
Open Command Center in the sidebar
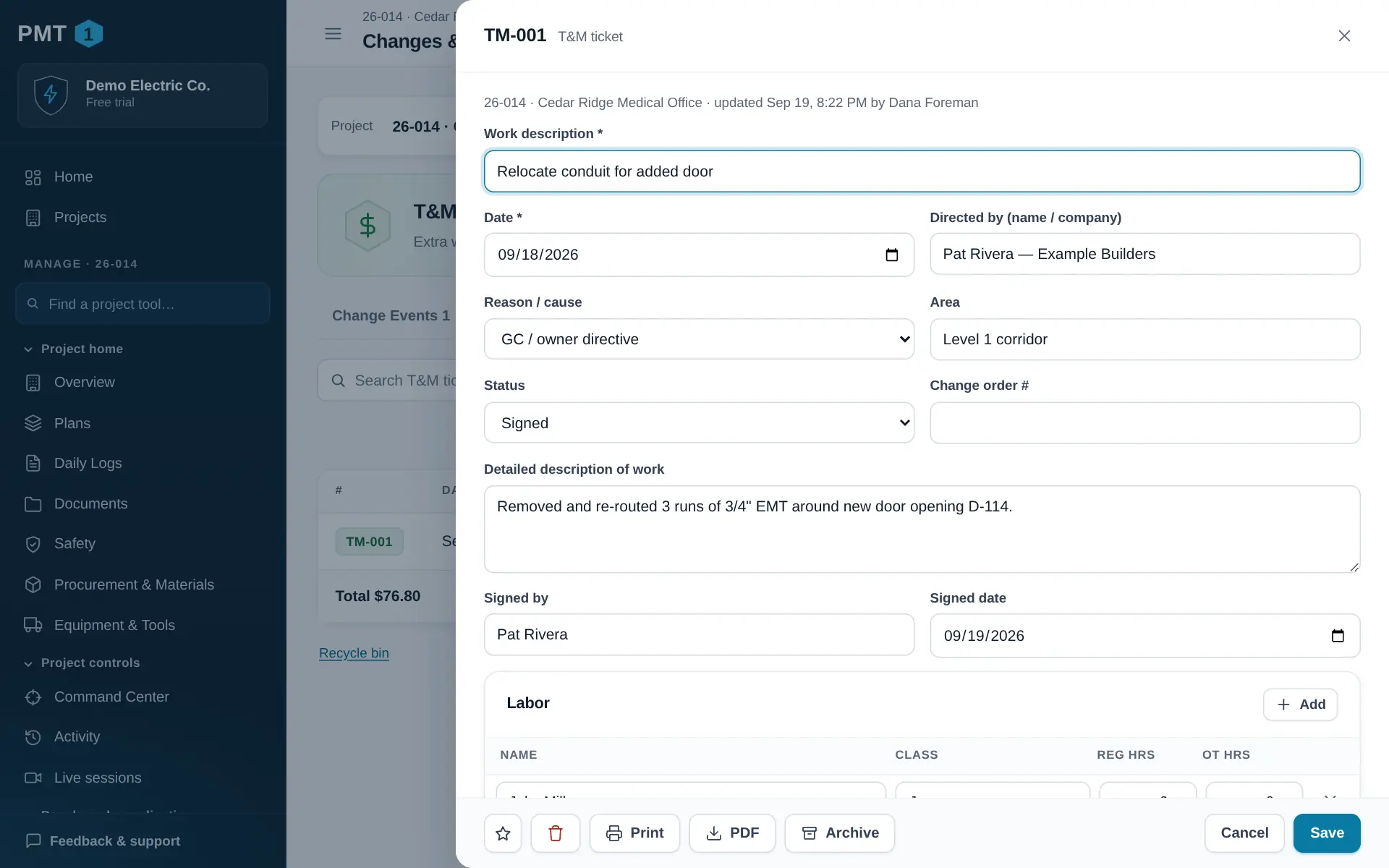[x=111, y=697]
